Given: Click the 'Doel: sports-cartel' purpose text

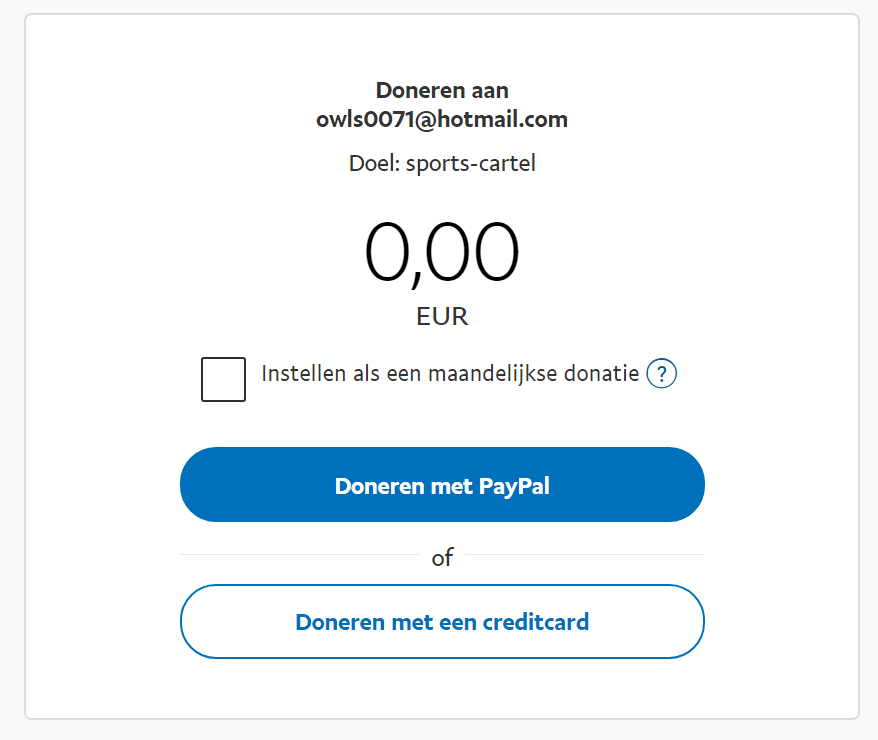Looking at the screenshot, I should pos(442,163).
